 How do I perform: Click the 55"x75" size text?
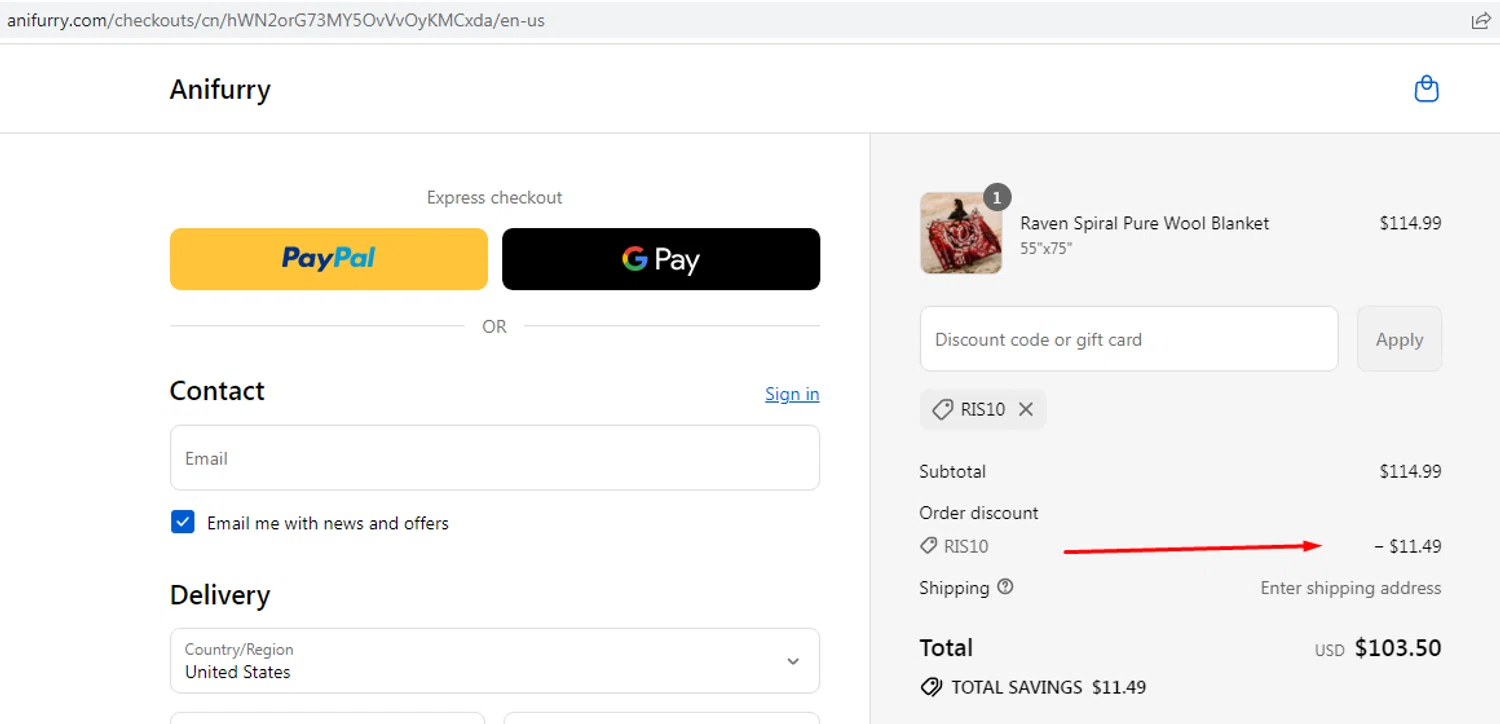pos(1046,248)
